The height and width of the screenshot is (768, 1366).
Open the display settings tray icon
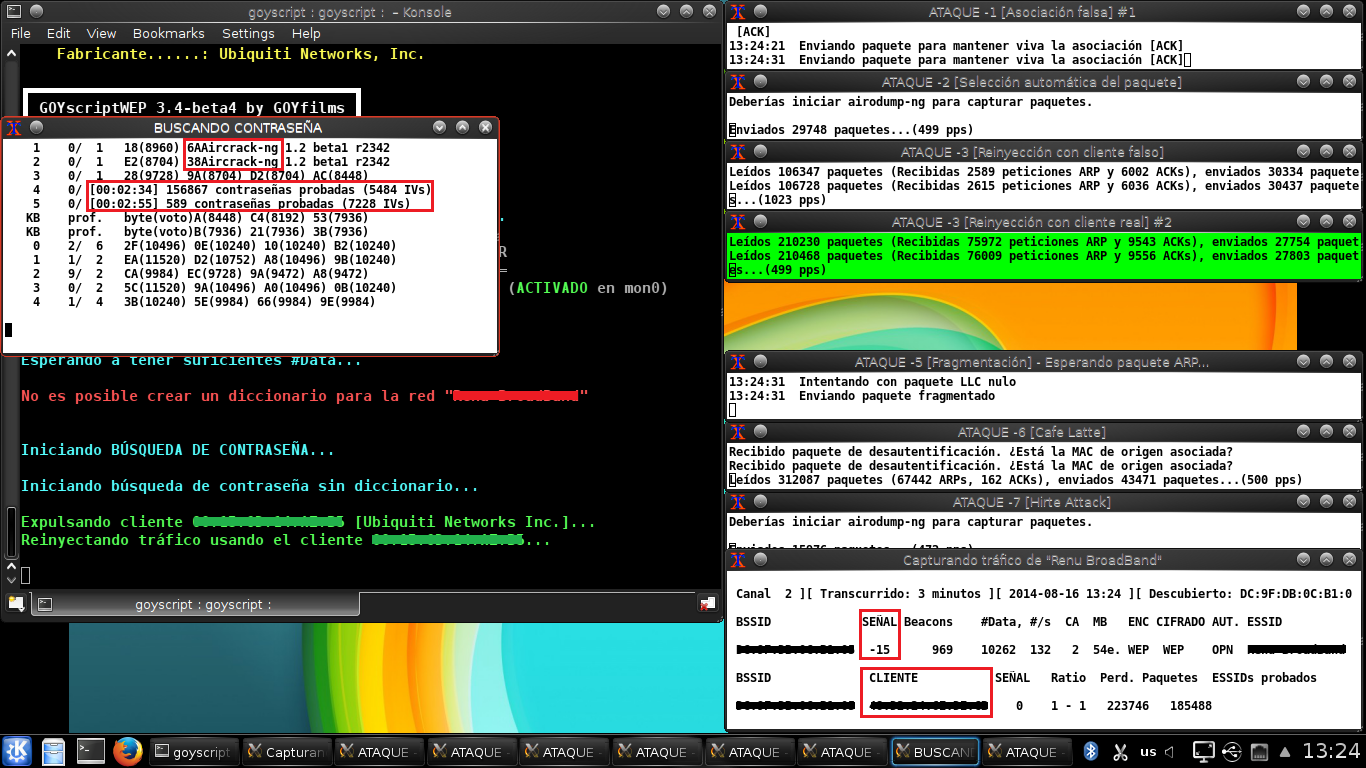pyautogui.click(x=1204, y=751)
